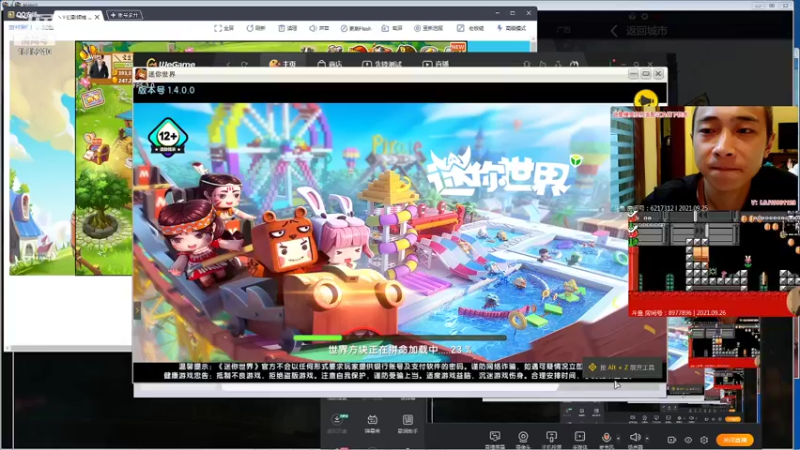Click the WeGame back arrow
The height and width of the screenshot is (450, 800).
(228, 64)
